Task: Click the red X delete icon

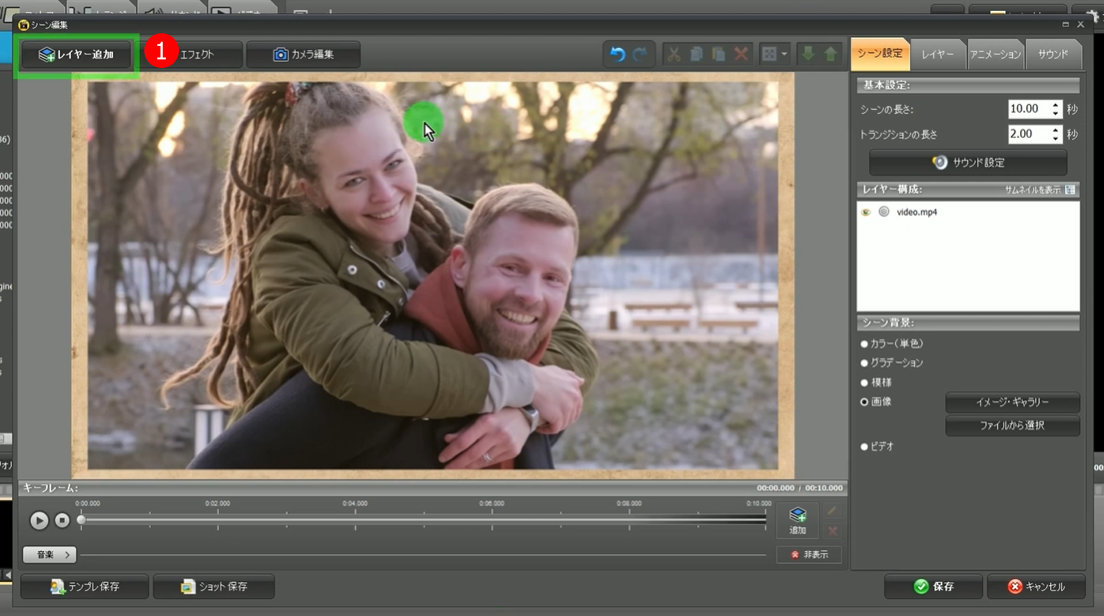Action: tap(741, 54)
